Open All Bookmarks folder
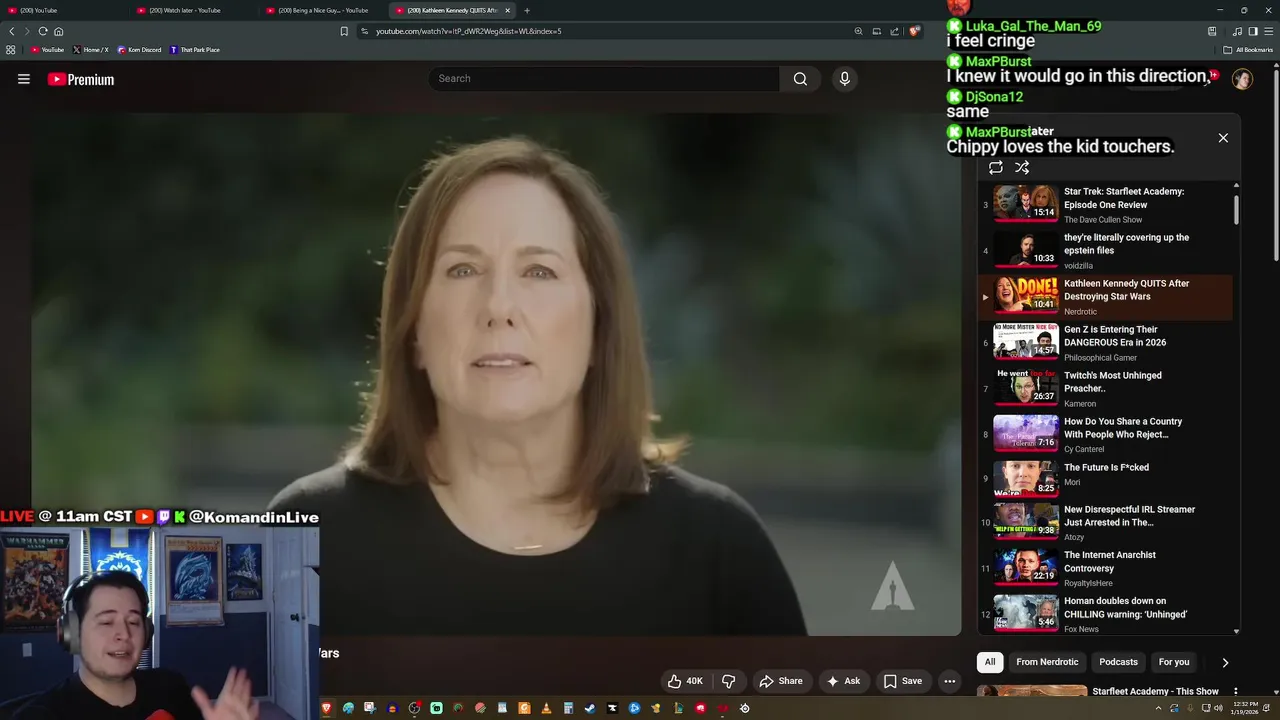This screenshot has width=1280, height=720. 1249,50
